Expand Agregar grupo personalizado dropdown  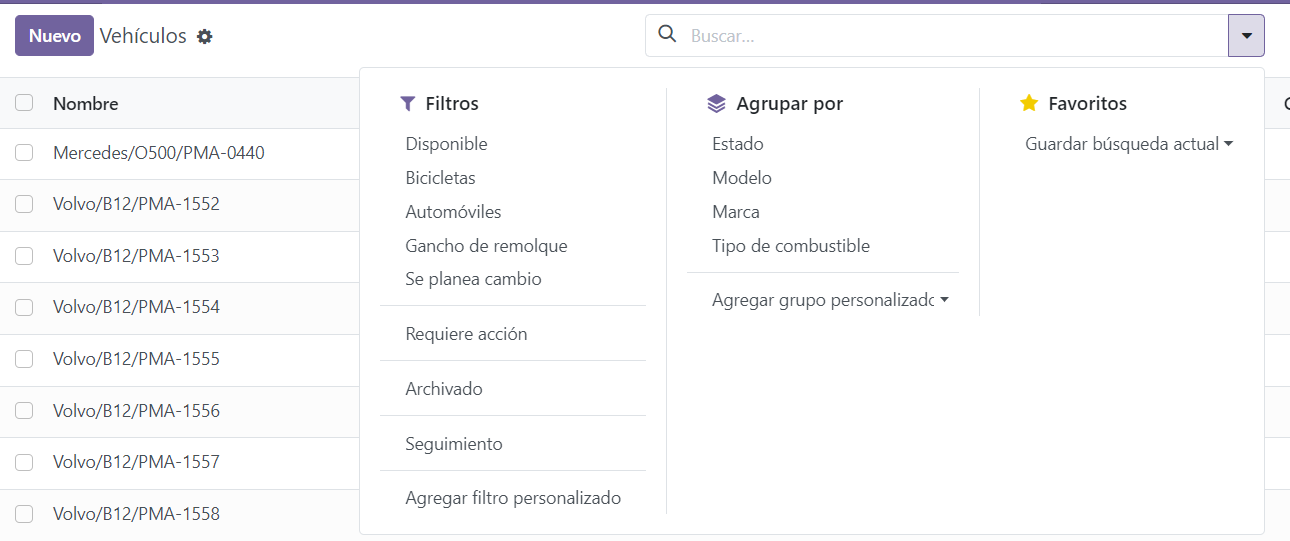pos(830,300)
